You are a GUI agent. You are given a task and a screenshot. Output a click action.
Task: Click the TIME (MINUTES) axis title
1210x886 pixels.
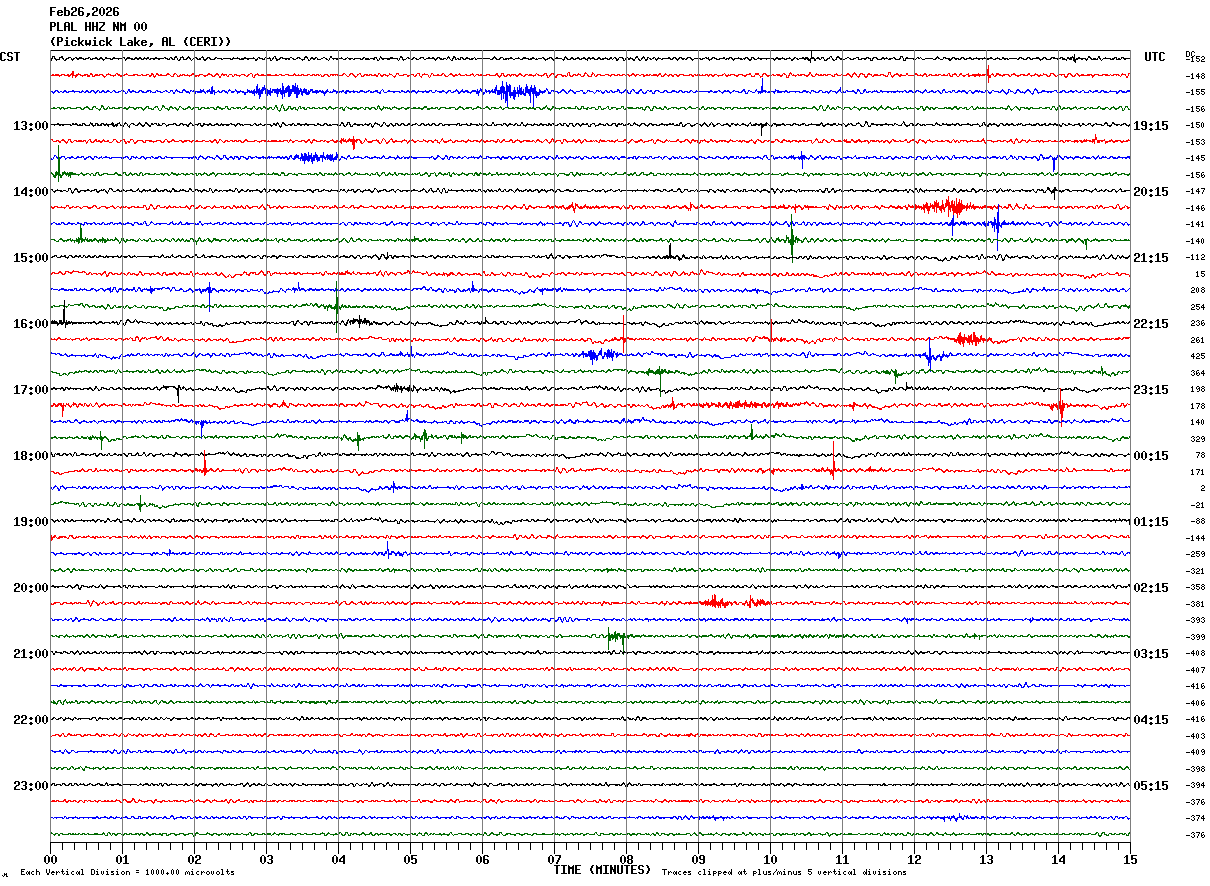pos(602,870)
